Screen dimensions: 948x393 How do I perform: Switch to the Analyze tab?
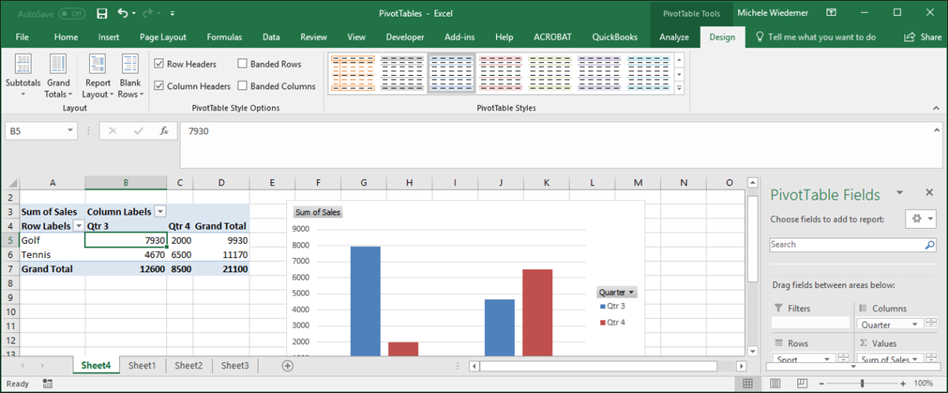coord(674,37)
